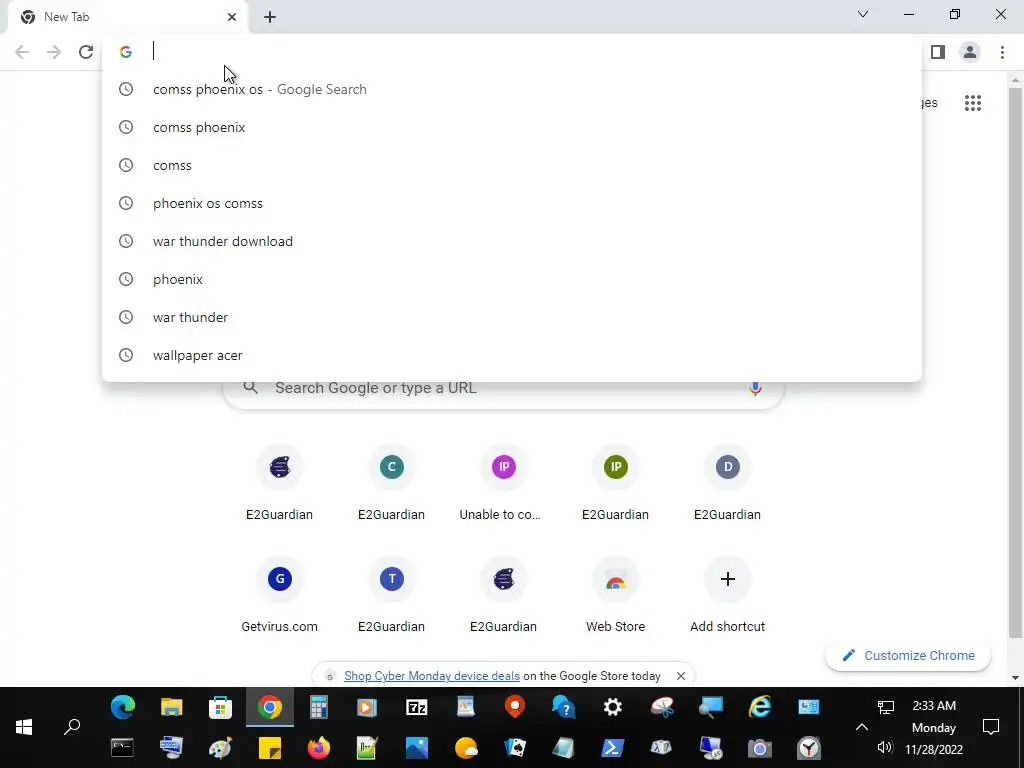The width and height of the screenshot is (1024, 768).
Task: Launch Microsoft Edge from the taskbar
Action: 123,707
